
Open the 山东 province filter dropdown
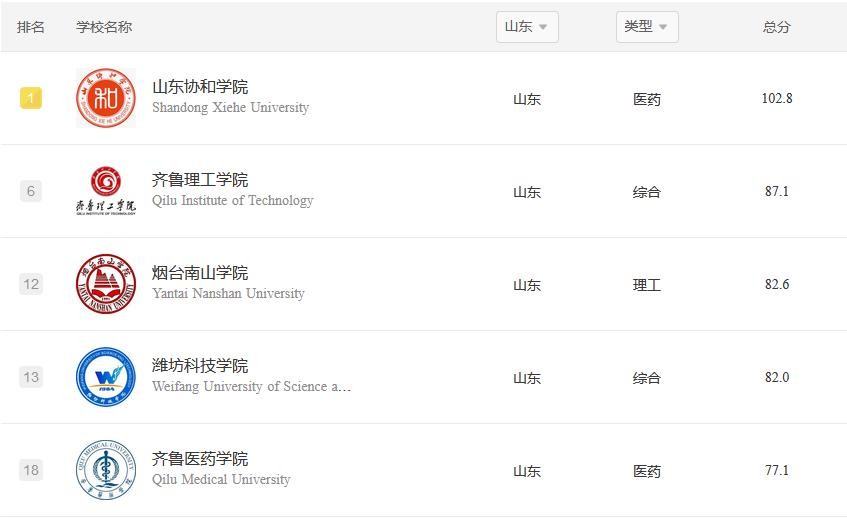tap(527, 27)
